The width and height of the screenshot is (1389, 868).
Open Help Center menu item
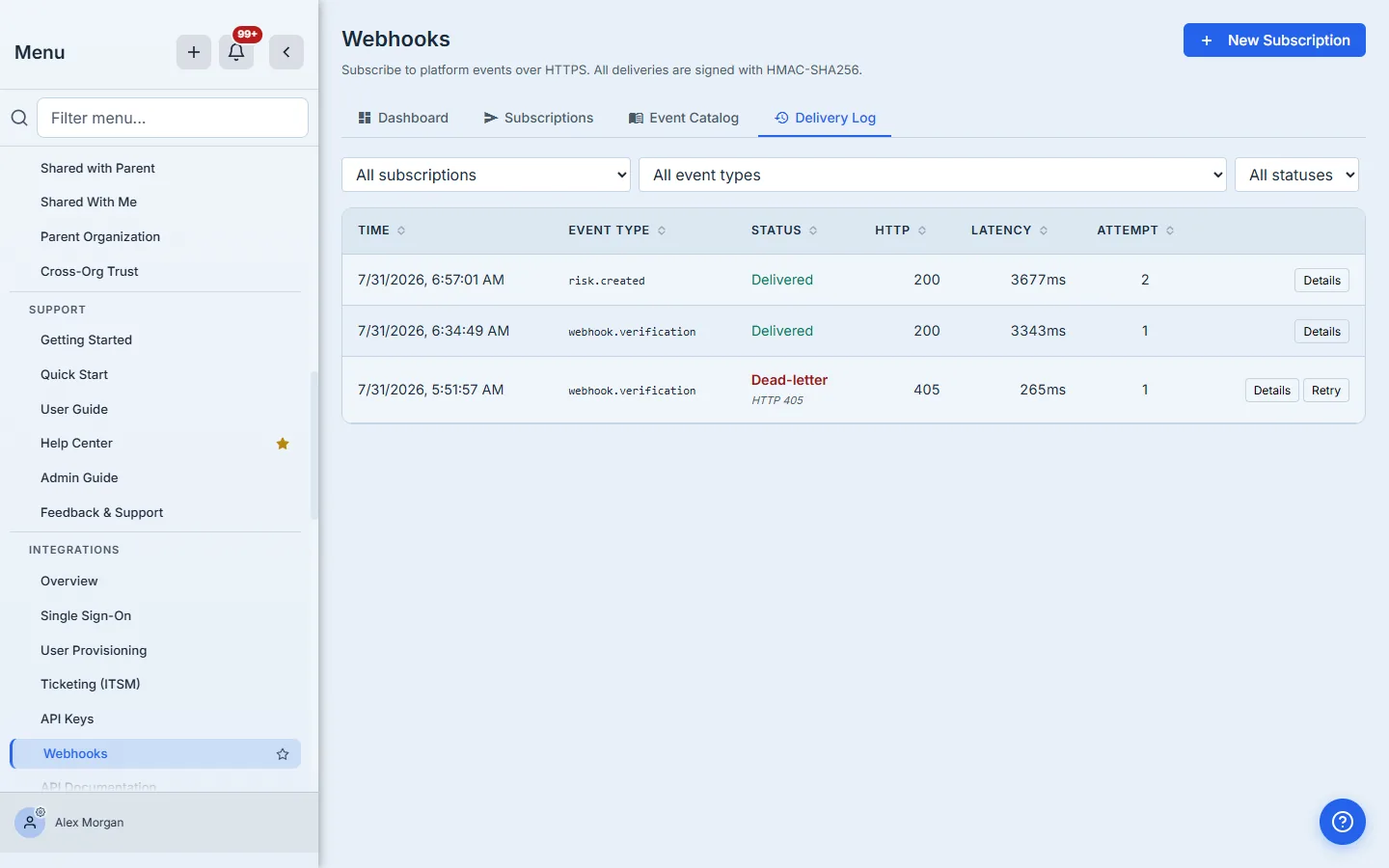tap(155, 444)
